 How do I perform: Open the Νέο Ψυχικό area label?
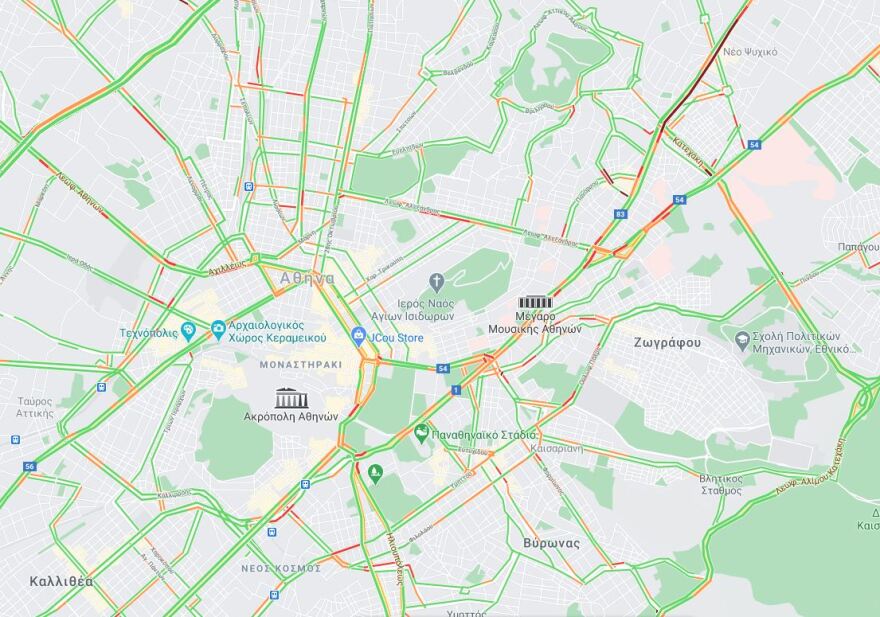coord(750,52)
